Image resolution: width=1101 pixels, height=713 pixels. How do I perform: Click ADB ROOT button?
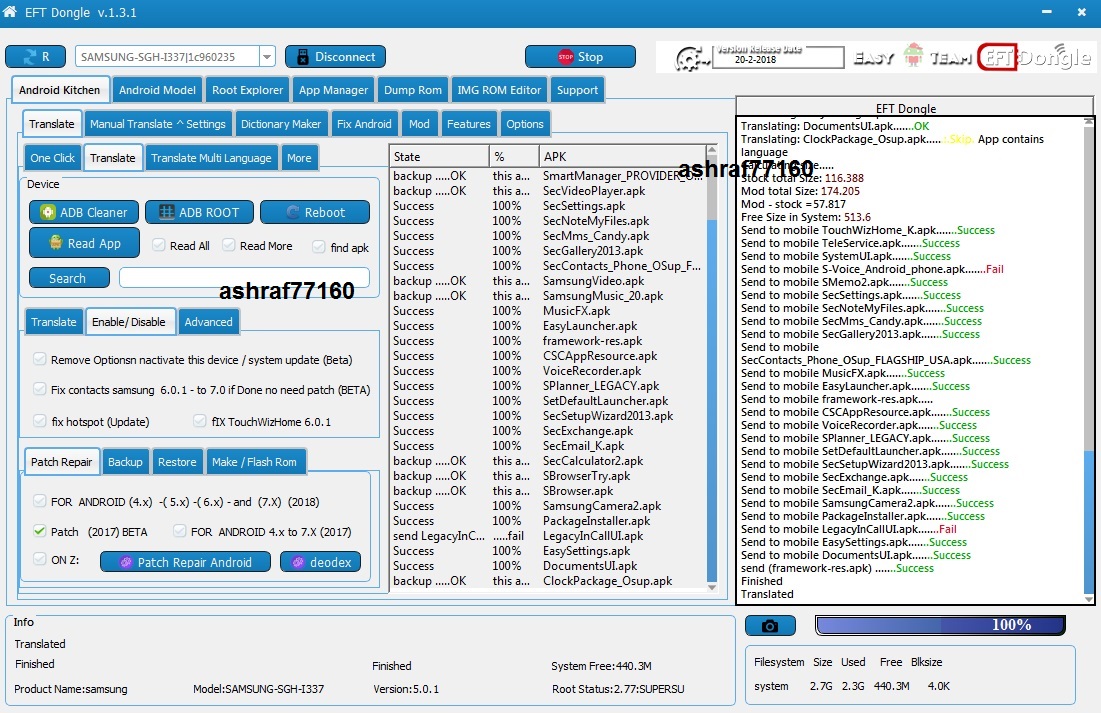point(199,212)
